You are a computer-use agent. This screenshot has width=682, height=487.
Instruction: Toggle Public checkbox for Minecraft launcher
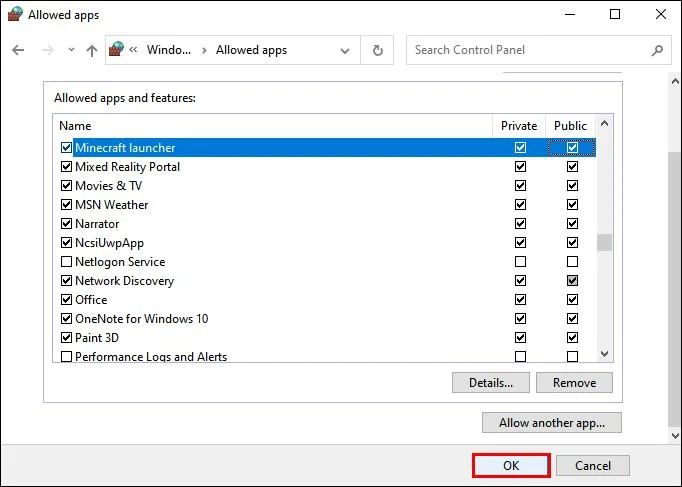pyautogui.click(x=572, y=147)
